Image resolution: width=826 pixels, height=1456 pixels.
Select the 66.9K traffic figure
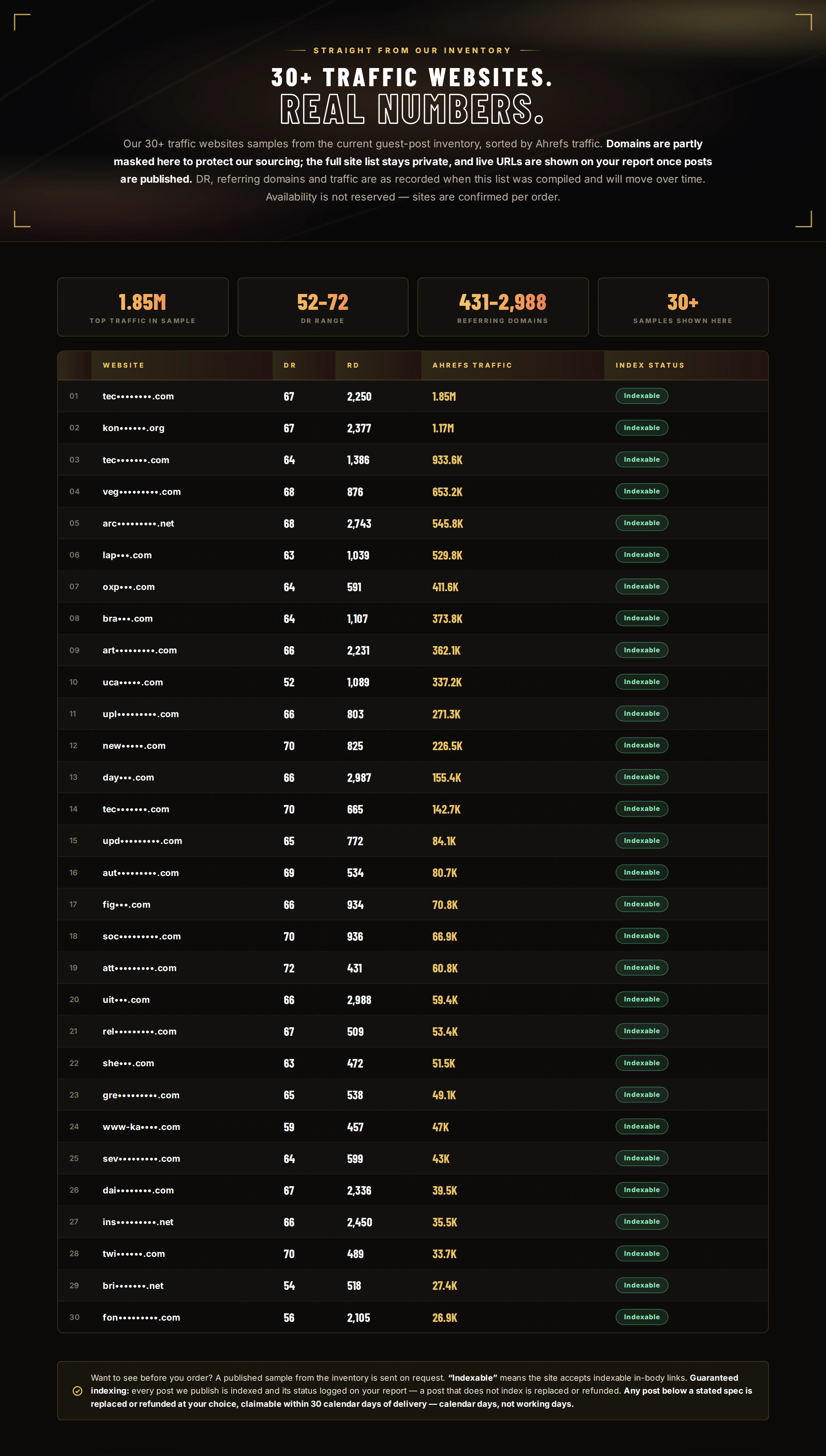445,936
